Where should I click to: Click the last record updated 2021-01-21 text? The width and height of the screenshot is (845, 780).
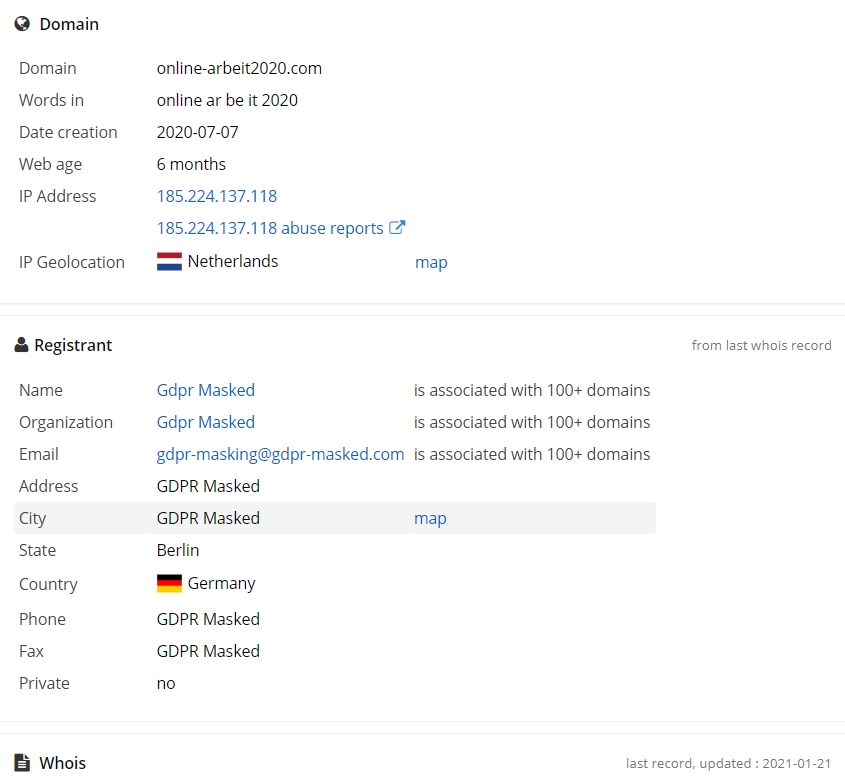tap(728, 763)
